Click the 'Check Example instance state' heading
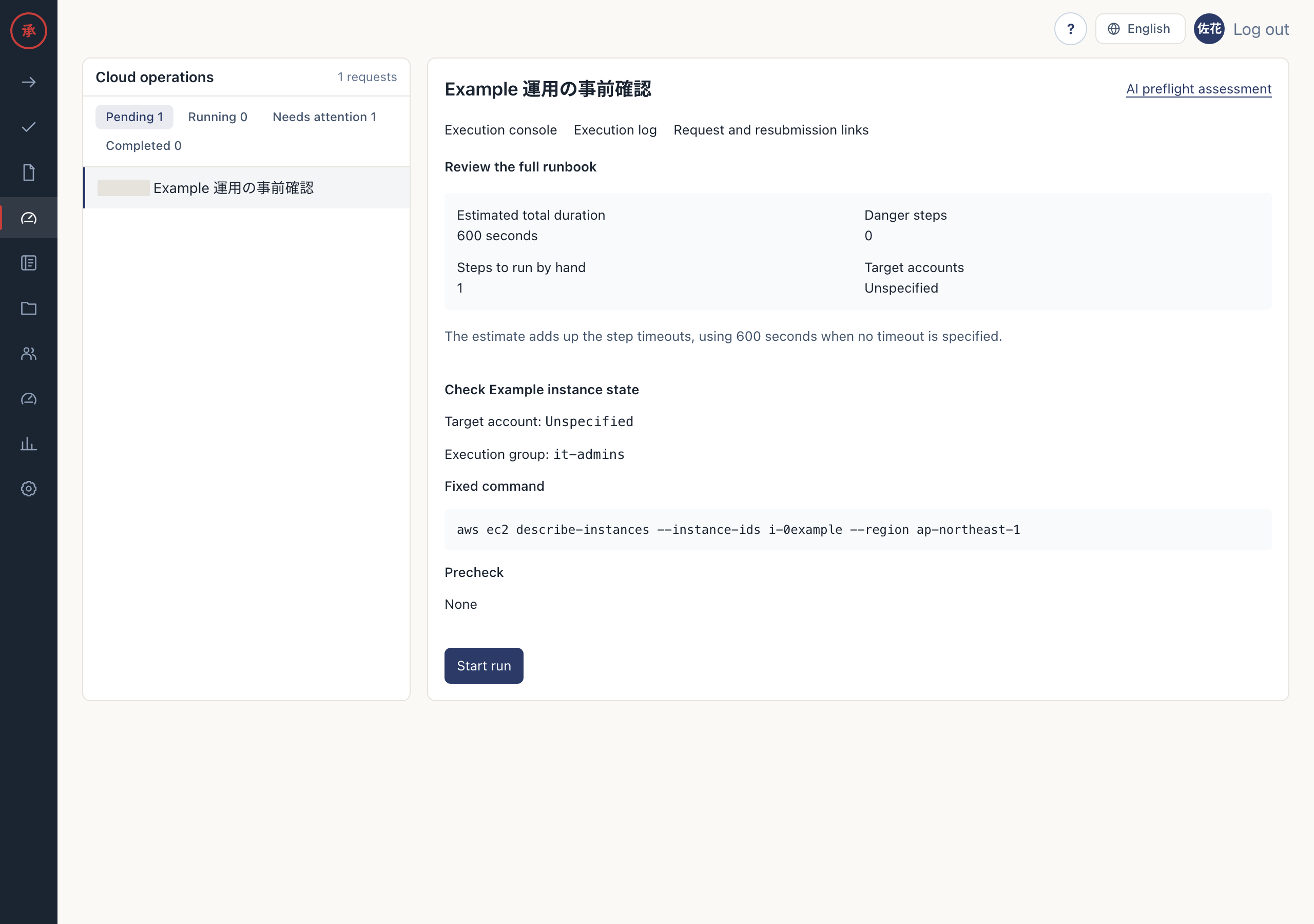1314x924 pixels. pyautogui.click(x=542, y=389)
